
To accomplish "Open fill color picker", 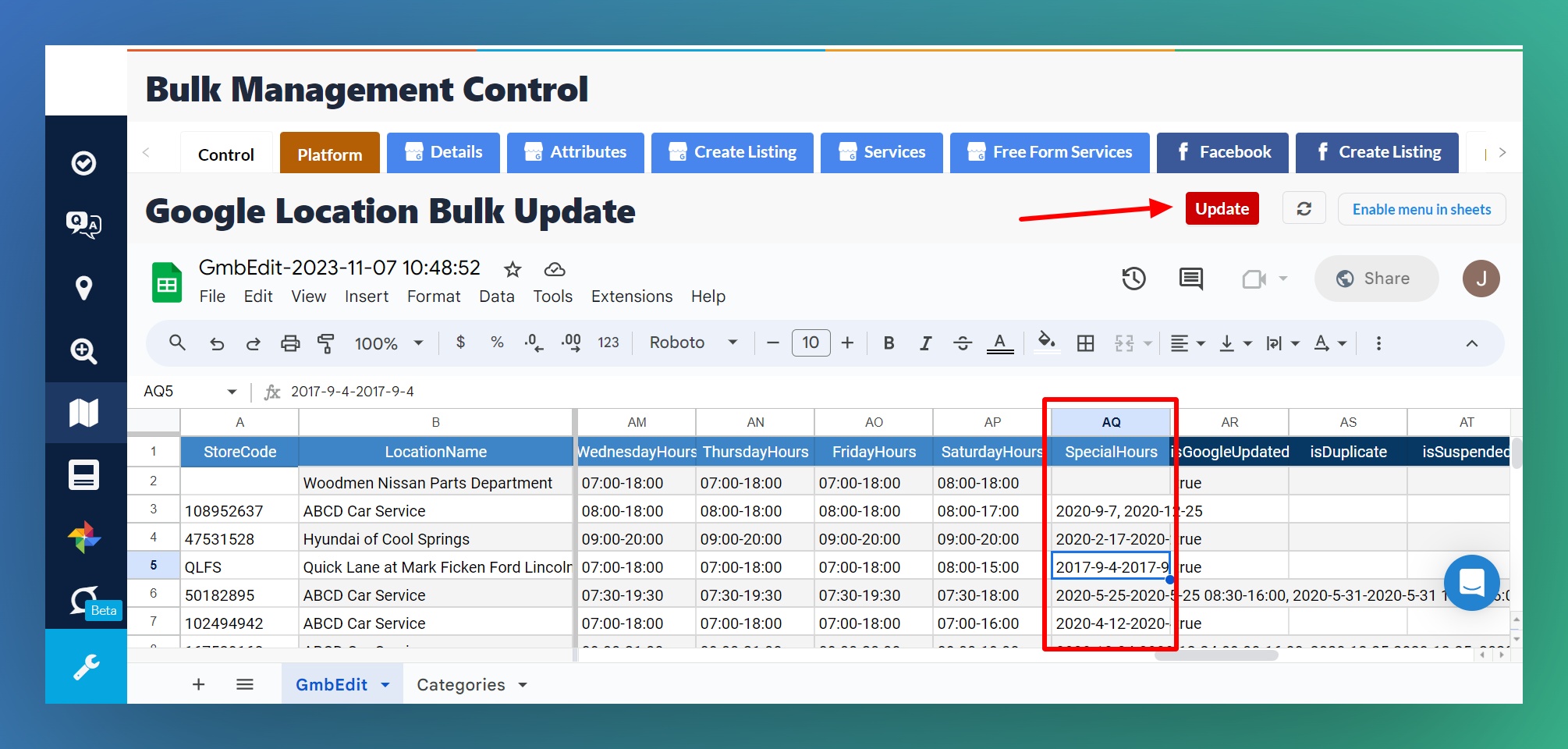I will pyautogui.click(x=1047, y=343).
